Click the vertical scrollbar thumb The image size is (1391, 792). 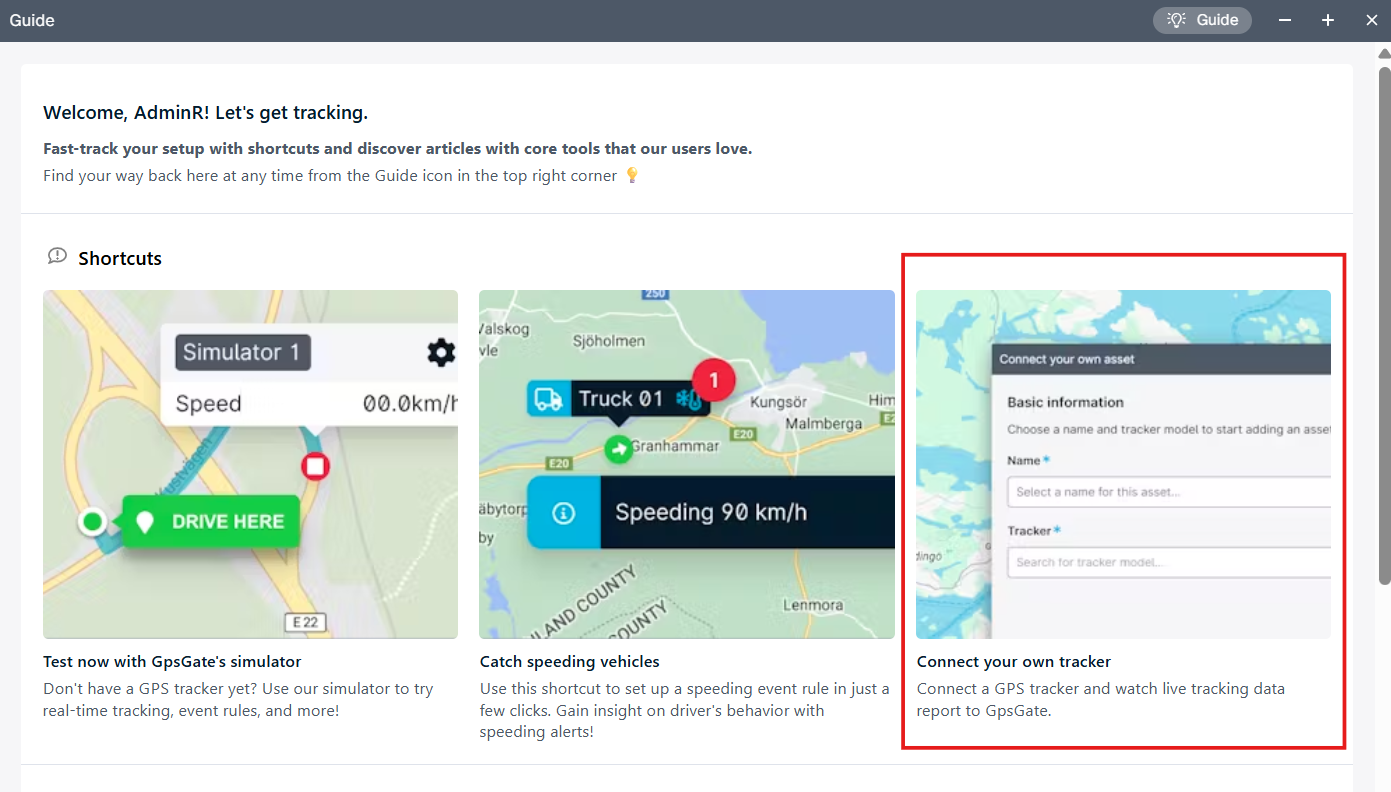[x=1384, y=325]
